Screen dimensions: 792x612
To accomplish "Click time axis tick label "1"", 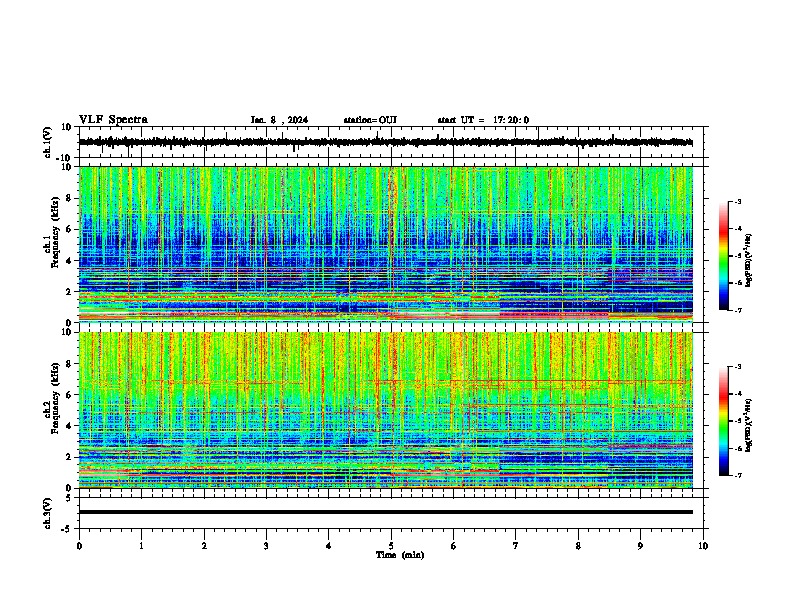I will [141, 546].
